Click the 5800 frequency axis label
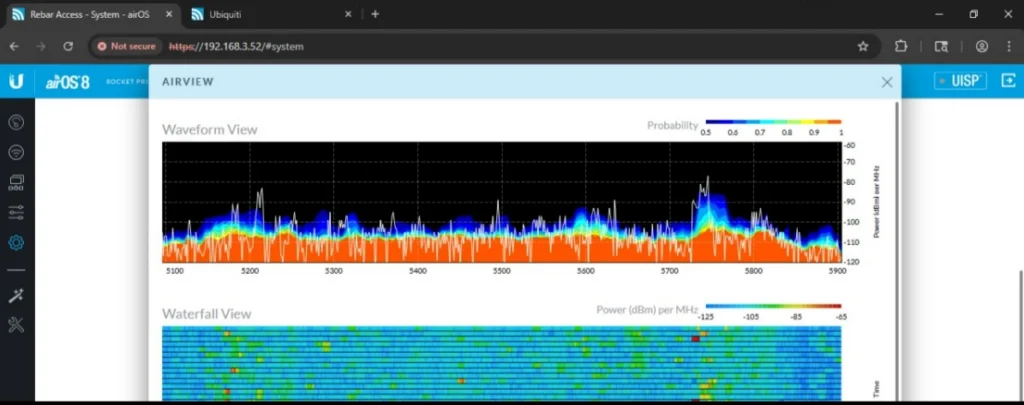The height and width of the screenshot is (405, 1024). 753,270
